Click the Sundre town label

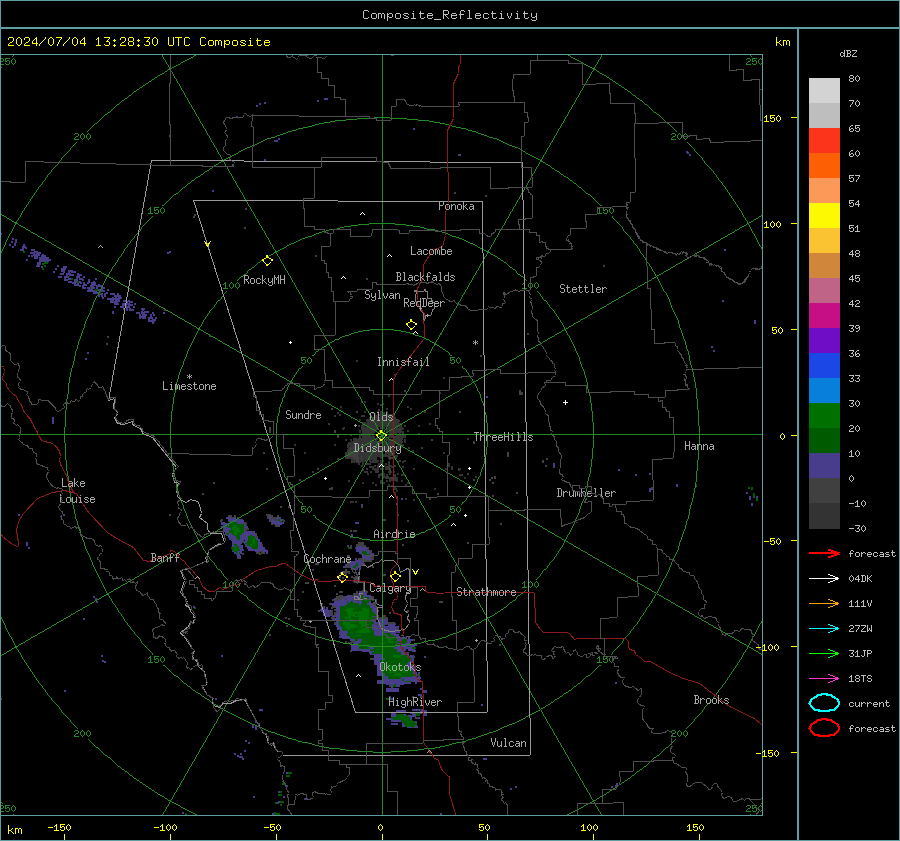pos(303,415)
